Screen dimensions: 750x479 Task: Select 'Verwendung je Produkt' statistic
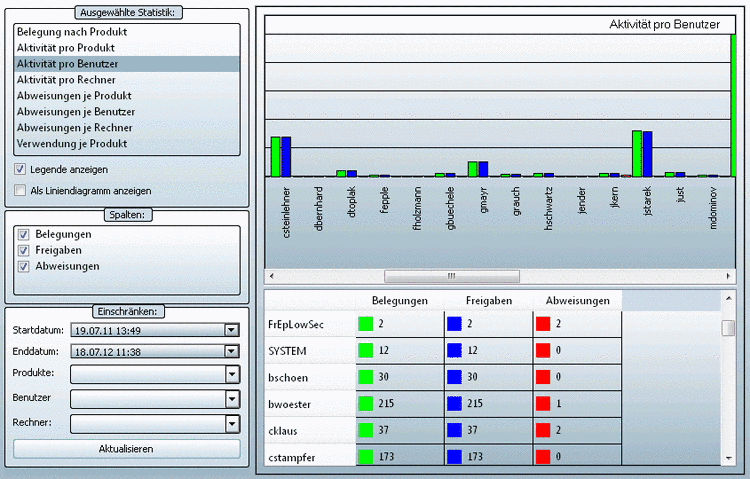[x=127, y=144]
